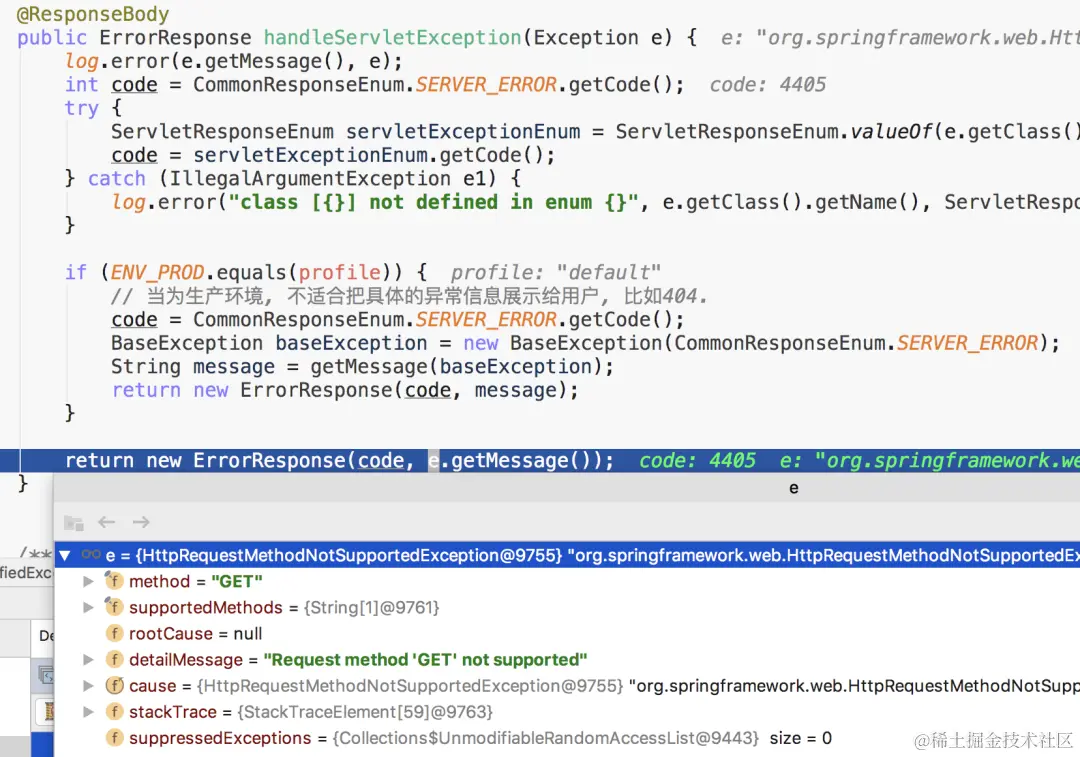This screenshot has height=757, width=1080.
Task: Expand the 'cause' field node
Action: point(87,686)
